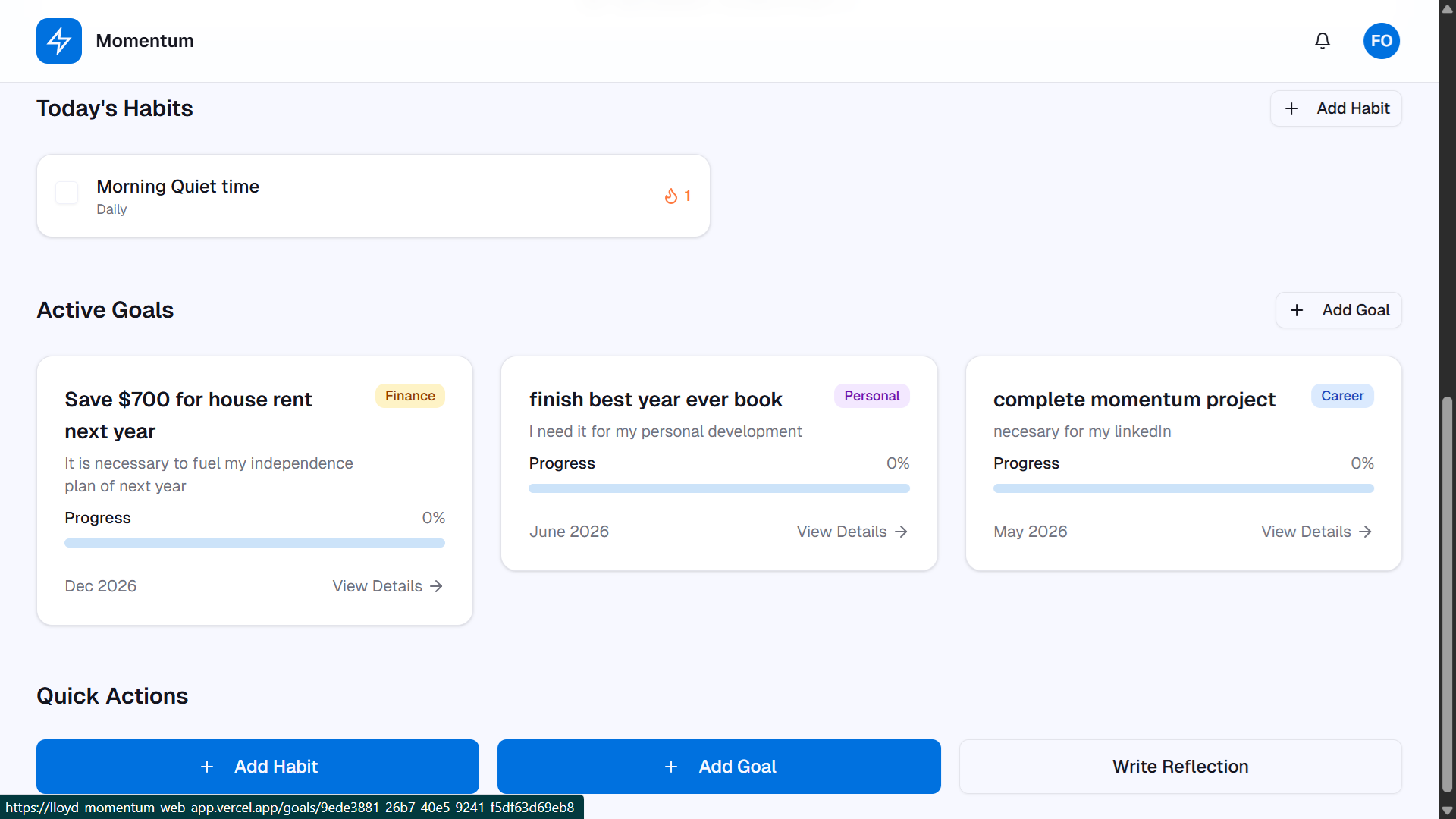Check off Morning Quiet time habit
This screenshot has height=819, width=1456.
tap(67, 193)
